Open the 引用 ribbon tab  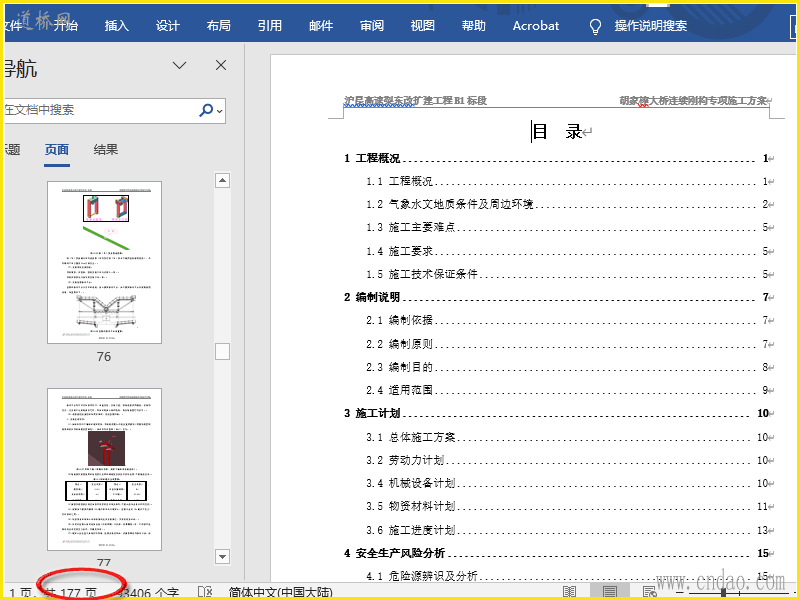click(269, 26)
